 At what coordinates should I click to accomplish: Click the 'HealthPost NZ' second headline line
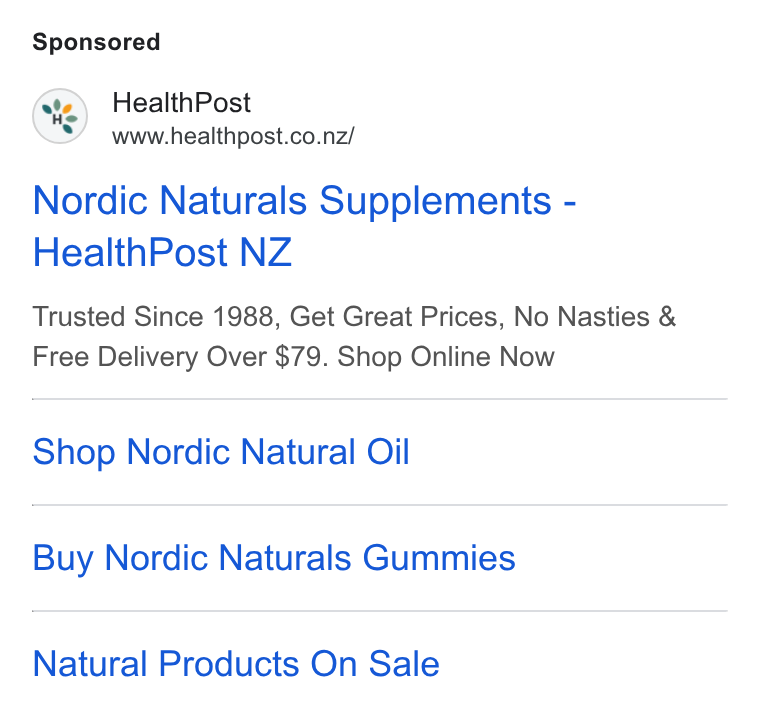[162, 252]
